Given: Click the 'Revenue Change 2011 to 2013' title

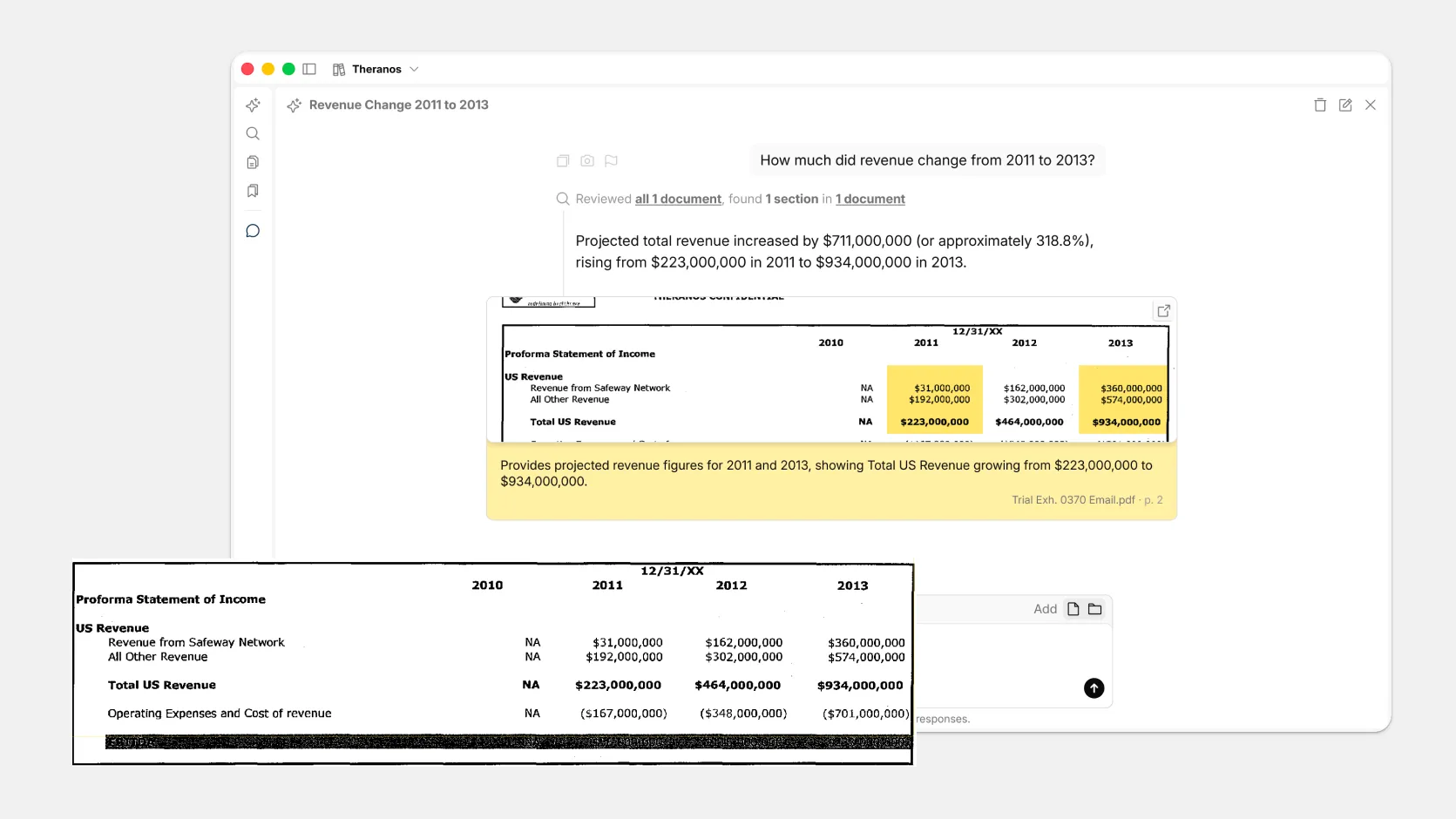Looking at the screenshot, I should click(x=399, y=105).
